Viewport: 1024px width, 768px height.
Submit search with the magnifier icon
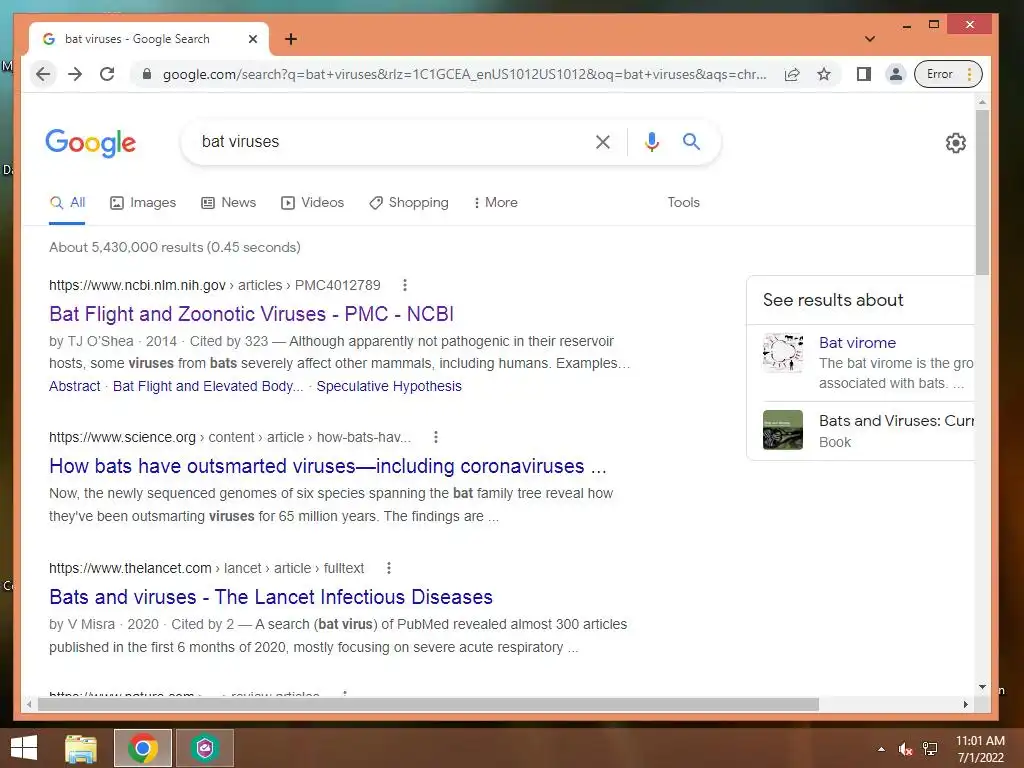691,142
